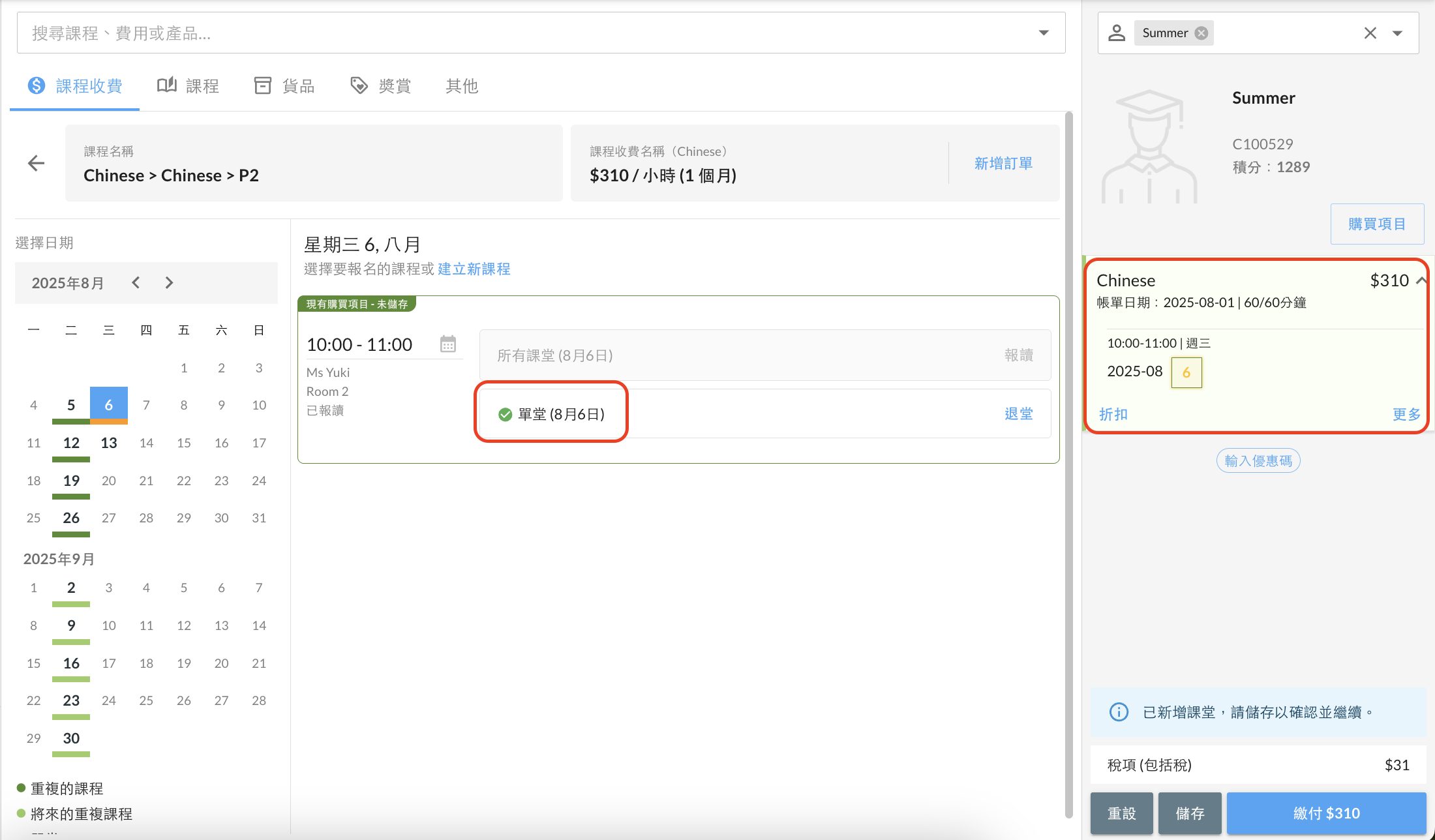
Task: Select September 2 in the calendar
Action: (71, 588)
